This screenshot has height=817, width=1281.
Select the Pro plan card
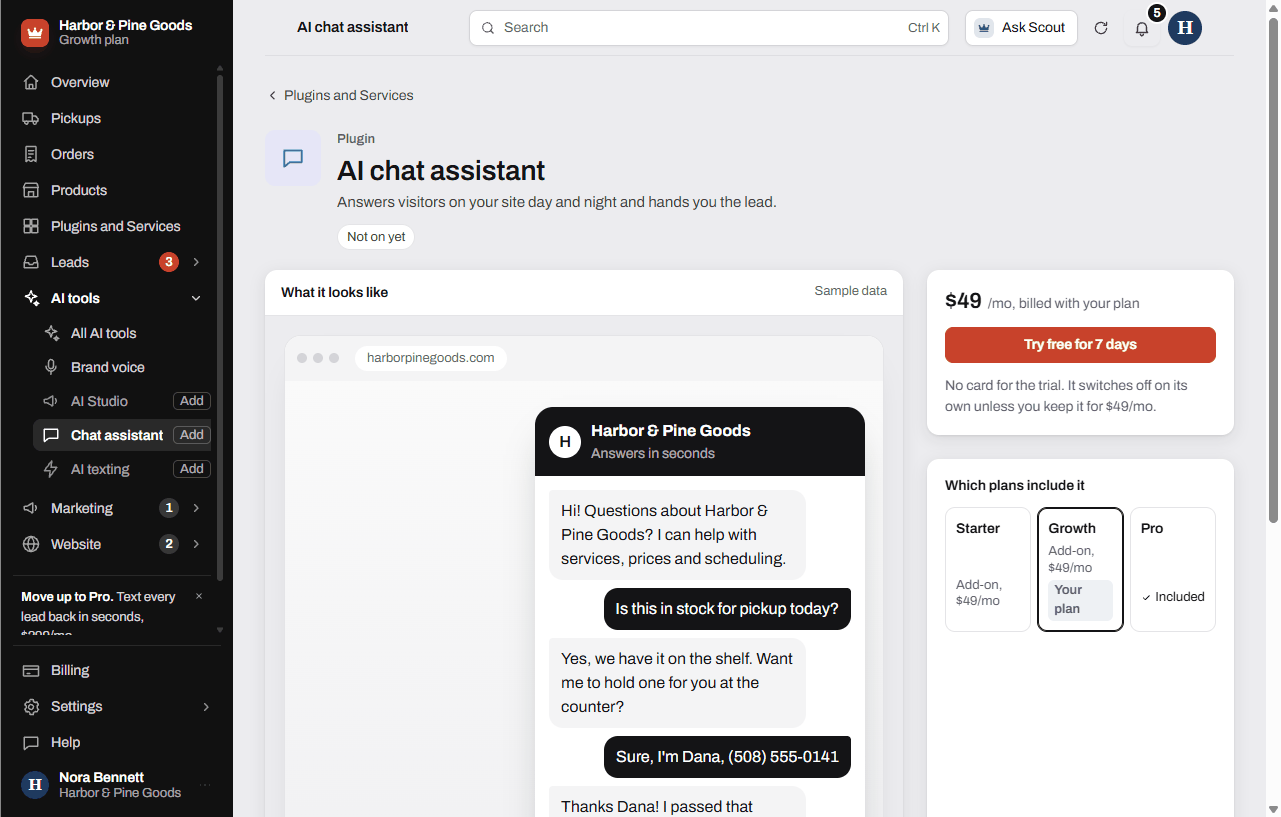(1173, 569)
